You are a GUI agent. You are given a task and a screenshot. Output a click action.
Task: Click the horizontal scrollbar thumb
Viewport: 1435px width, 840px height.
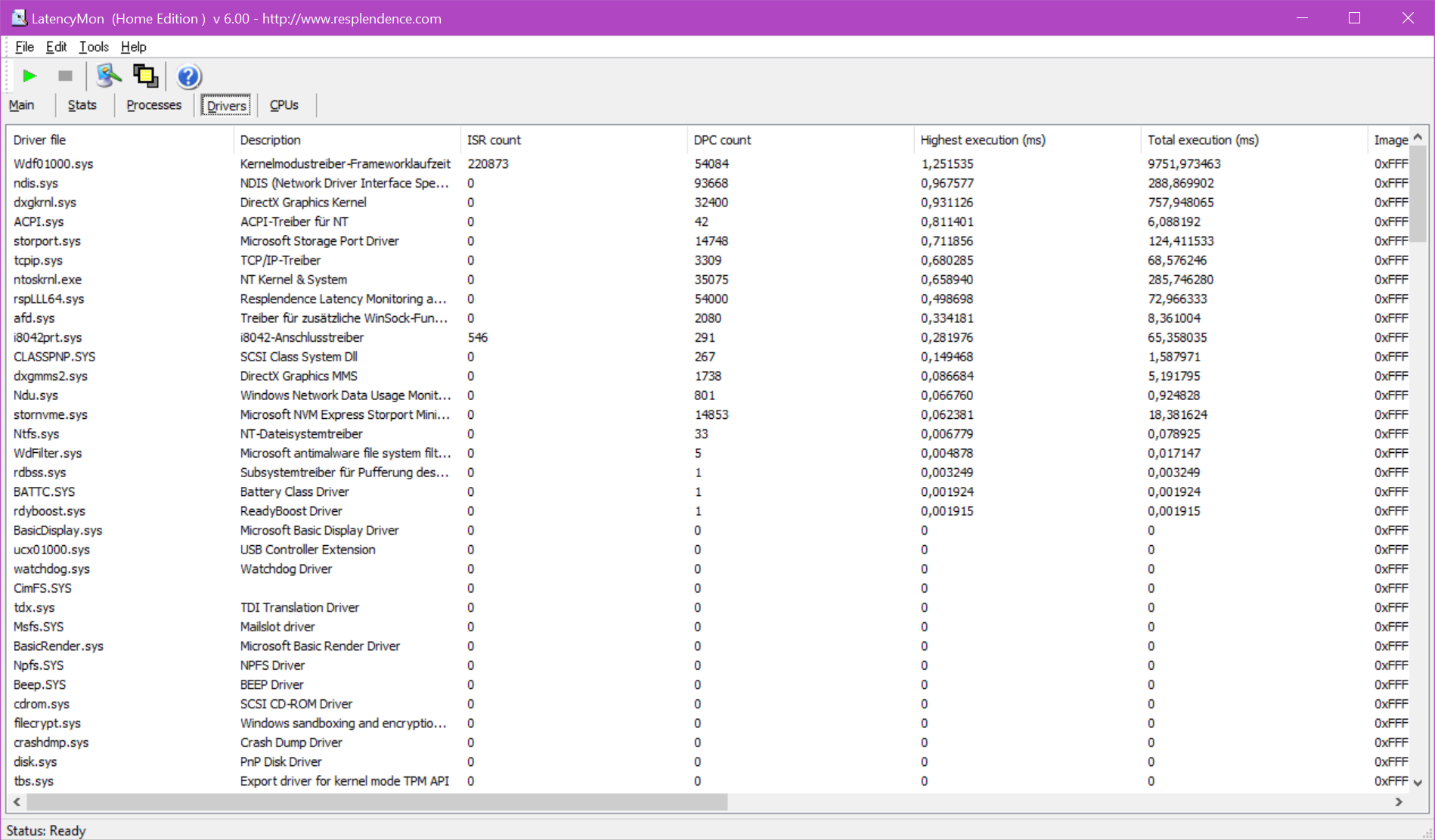click(x=377, y=801)
